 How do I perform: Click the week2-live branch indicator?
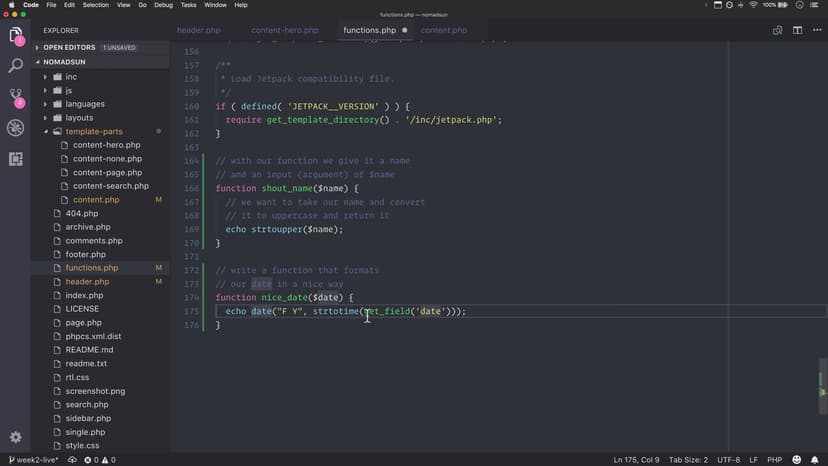[x=32, y=460]
